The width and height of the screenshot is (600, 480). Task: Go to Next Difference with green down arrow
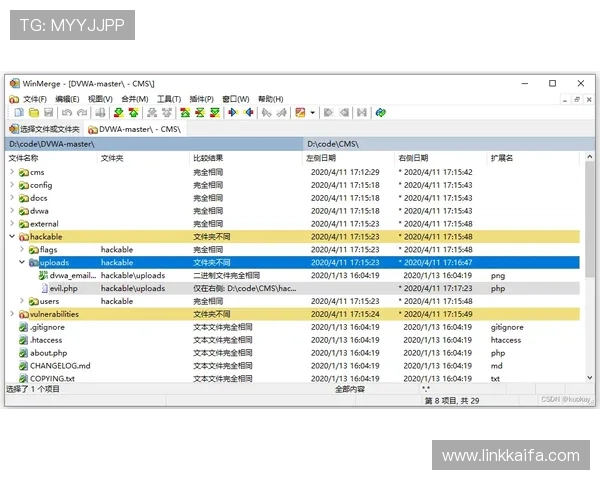[119, 113]
